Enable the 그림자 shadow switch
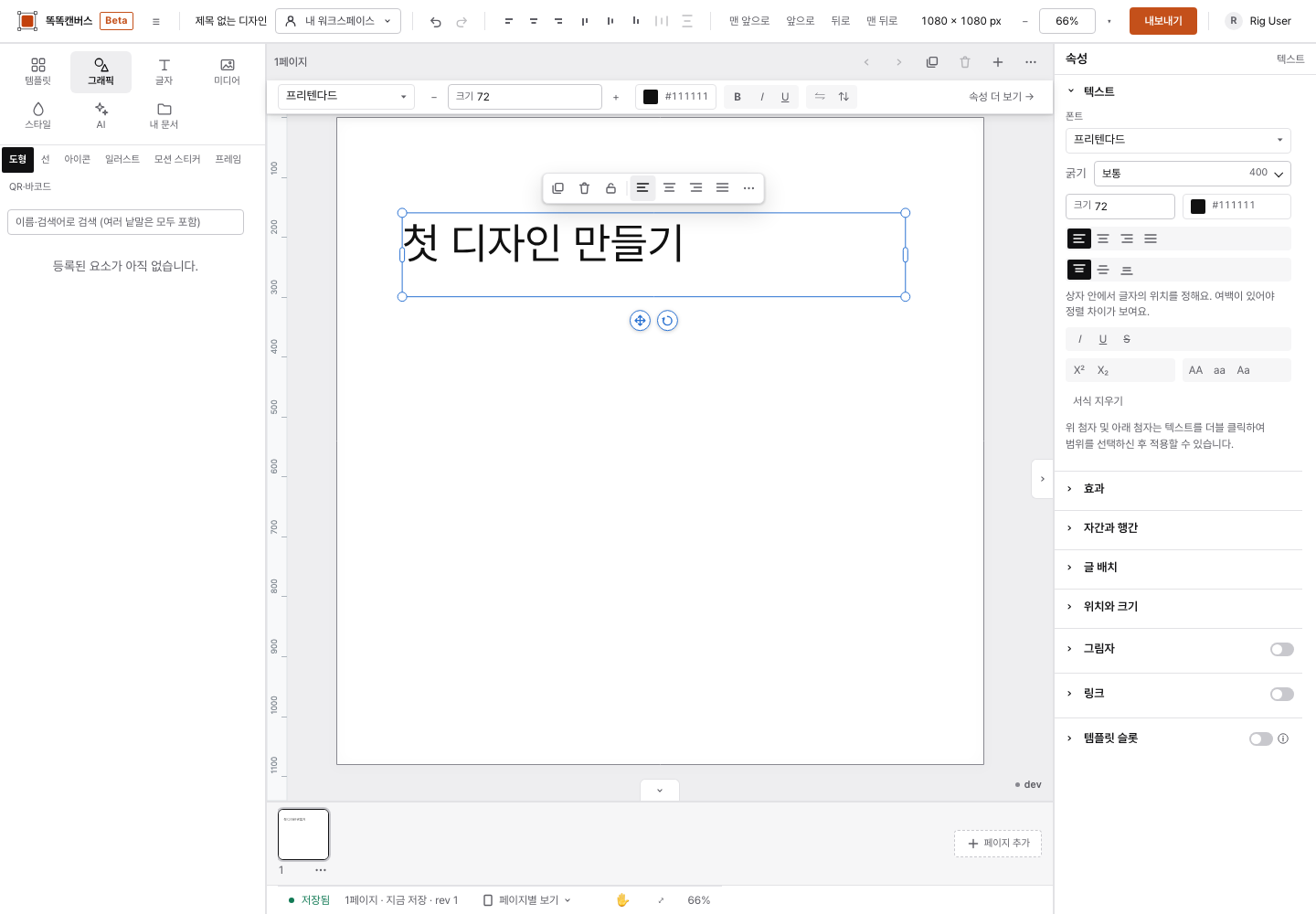Viewport: 1316px width, 914px height. click(1281, 649)
